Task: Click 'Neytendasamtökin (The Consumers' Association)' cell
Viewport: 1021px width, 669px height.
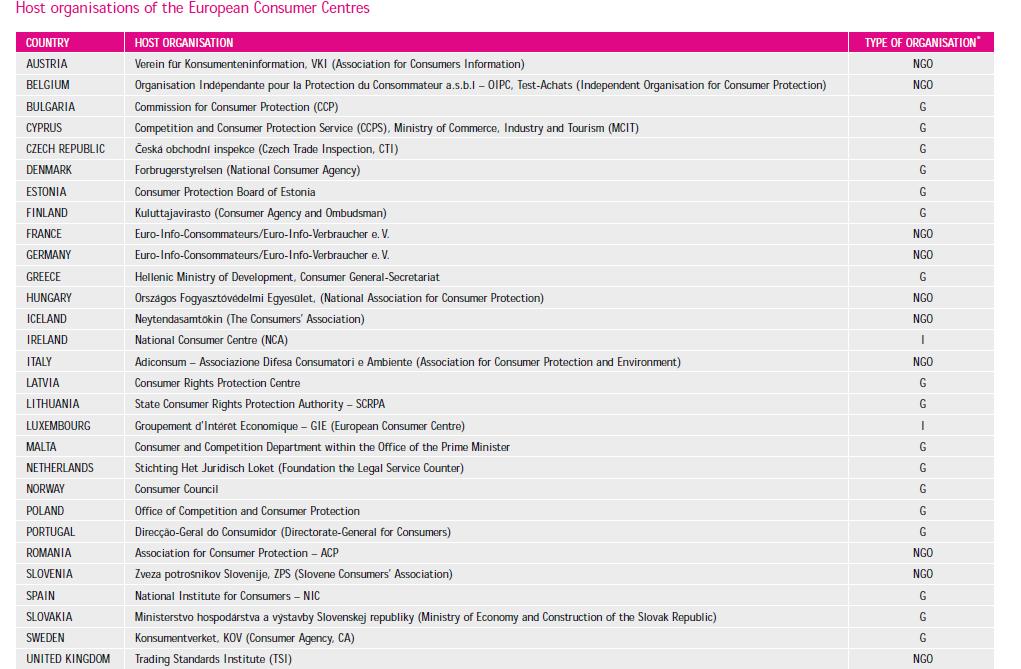Action: pos(486,319)
